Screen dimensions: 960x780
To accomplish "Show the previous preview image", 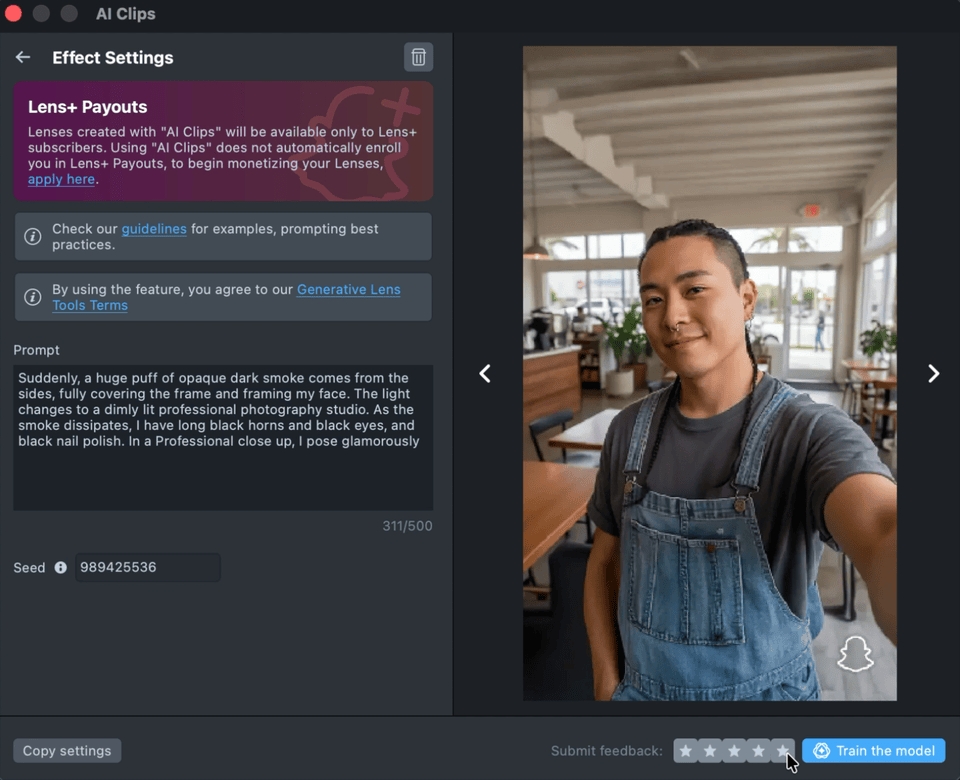I will click(x=485, y=373).
